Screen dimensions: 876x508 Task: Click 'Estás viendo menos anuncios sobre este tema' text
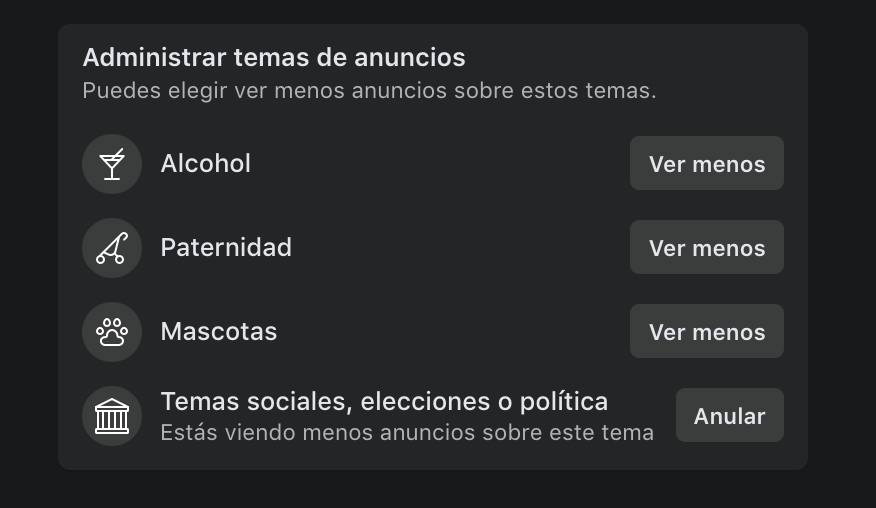(406, 433)
